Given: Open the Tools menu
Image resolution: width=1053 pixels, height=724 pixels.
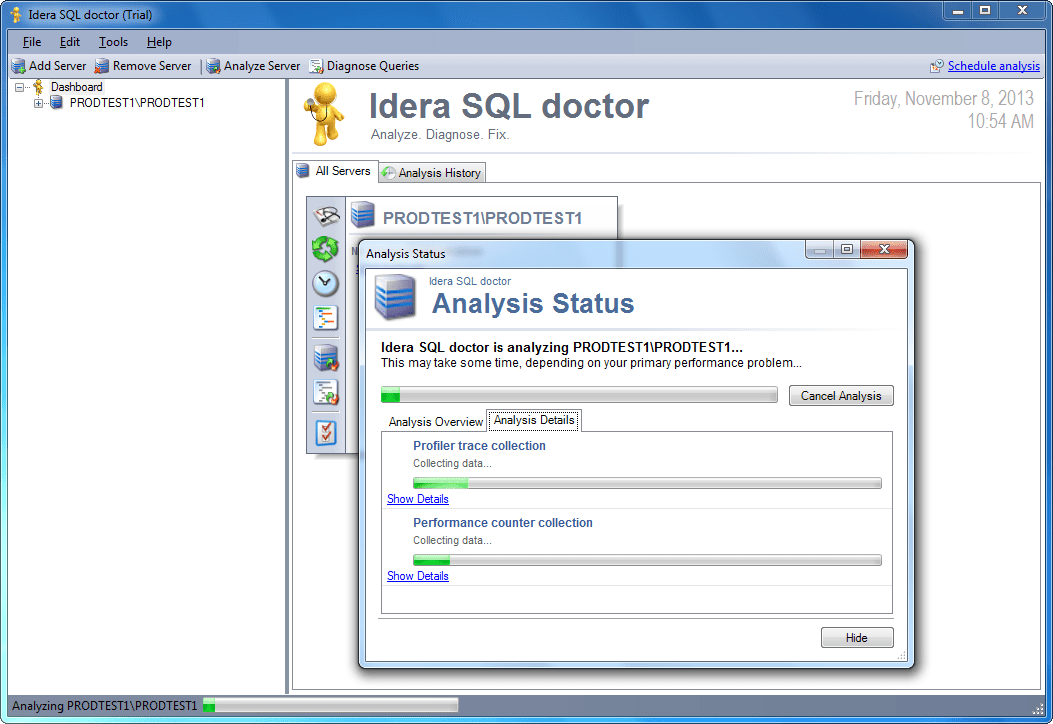Looking at the screenshot, I should (112, 42).
